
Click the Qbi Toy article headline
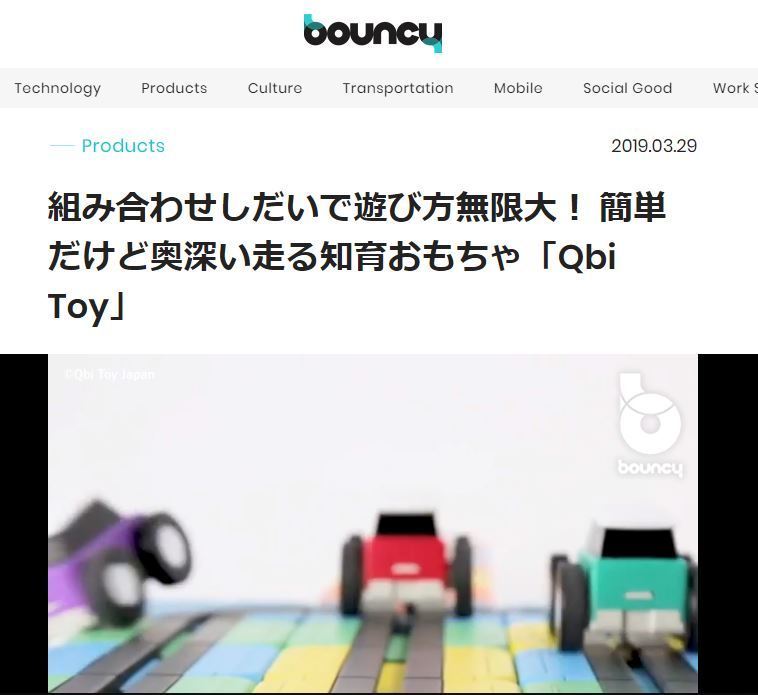point(357,256)
